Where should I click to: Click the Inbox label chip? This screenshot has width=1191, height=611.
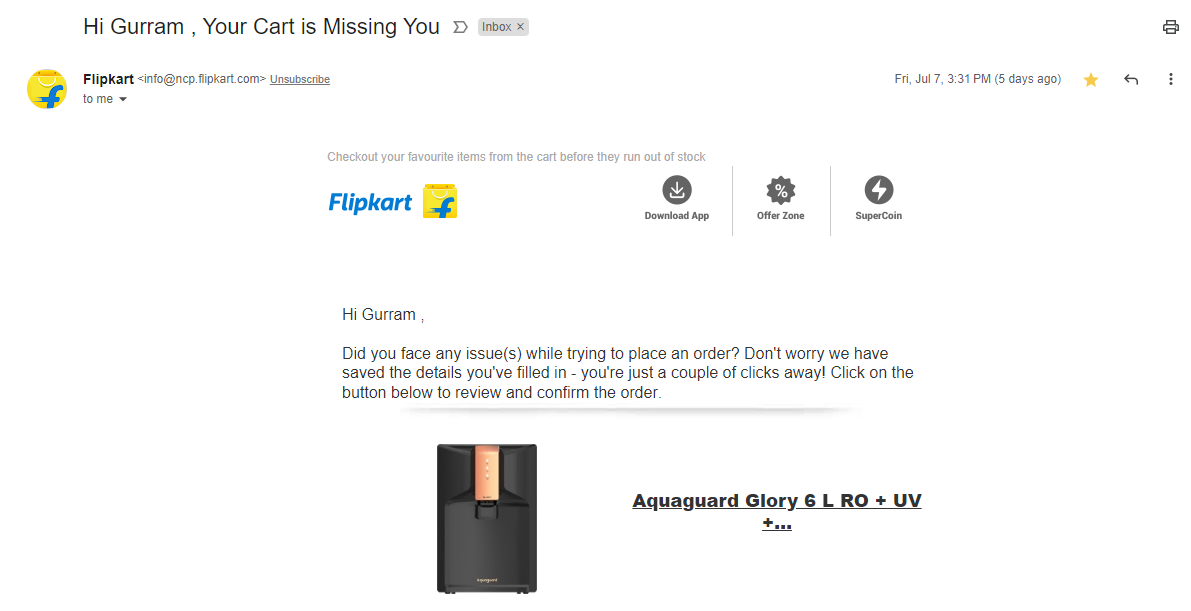(496, 27)
